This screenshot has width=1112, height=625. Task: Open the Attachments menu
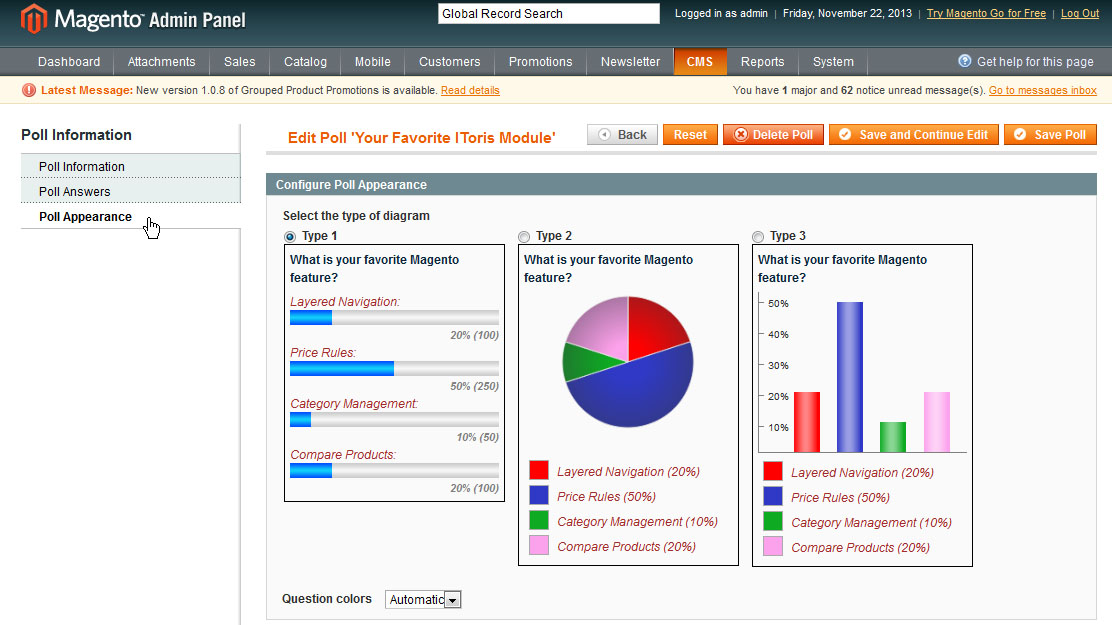[x=161, y=62]
